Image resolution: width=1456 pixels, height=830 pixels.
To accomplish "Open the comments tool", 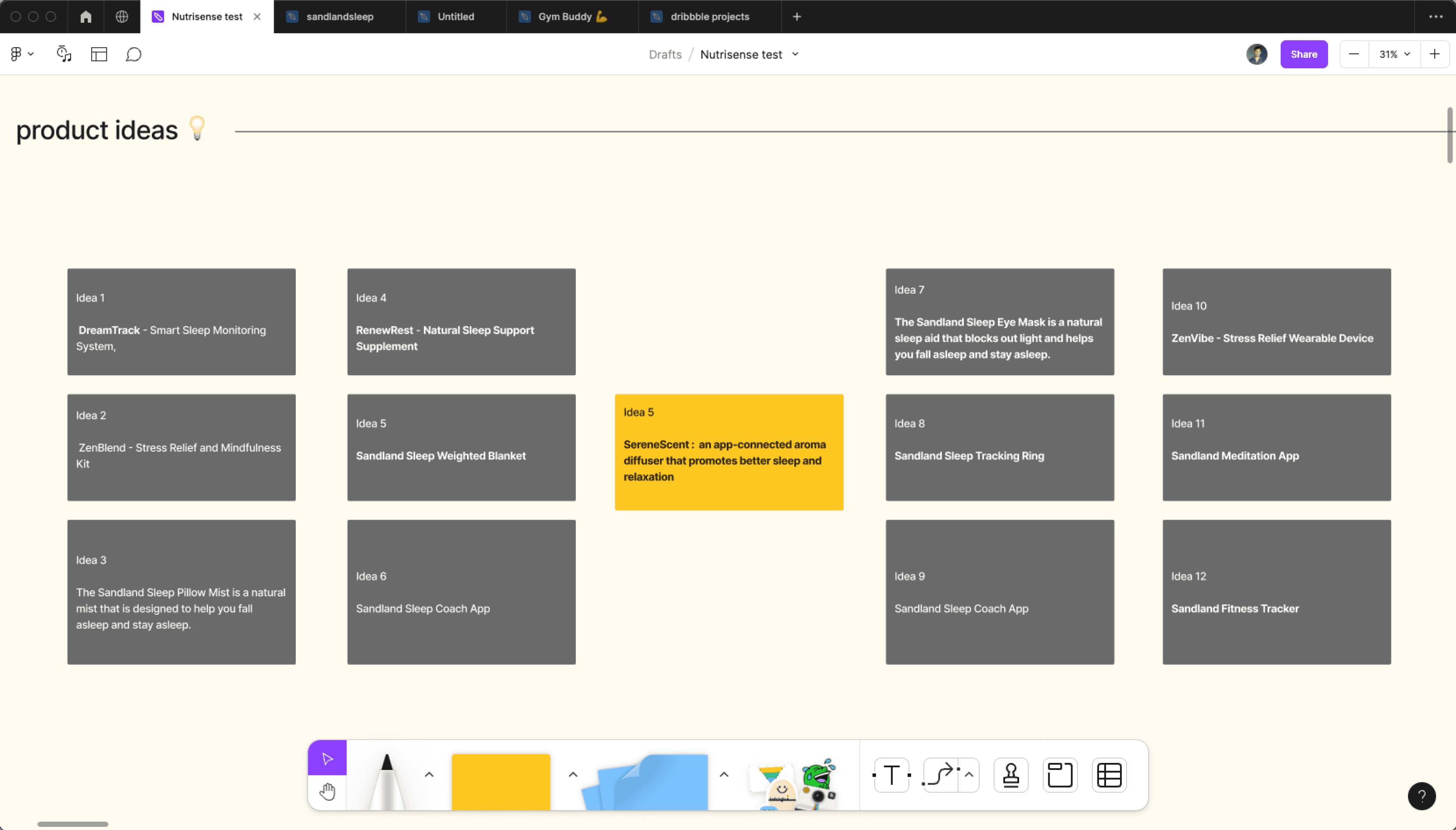I will pyautogui.click(x=133, y=54).
